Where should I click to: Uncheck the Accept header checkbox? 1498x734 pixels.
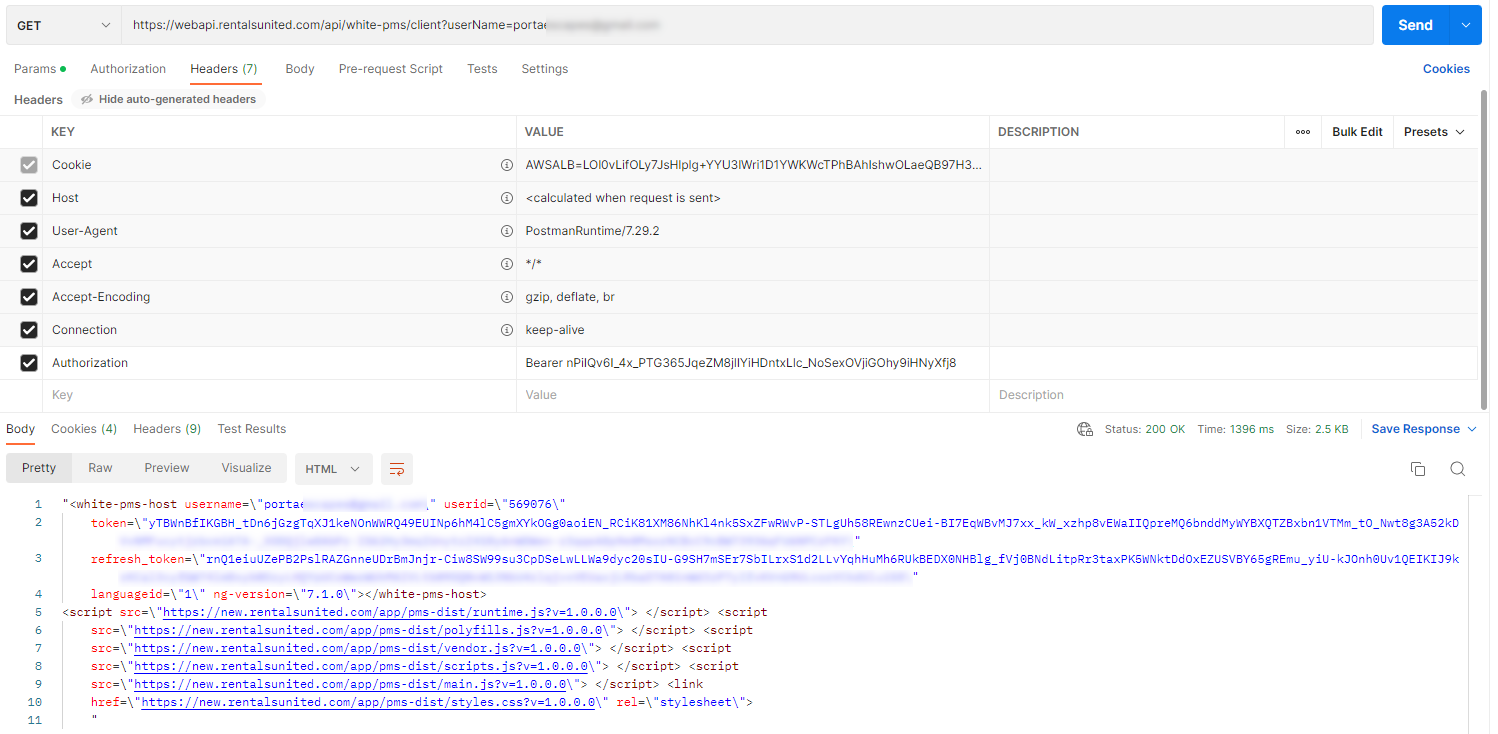tap(29, 264)
